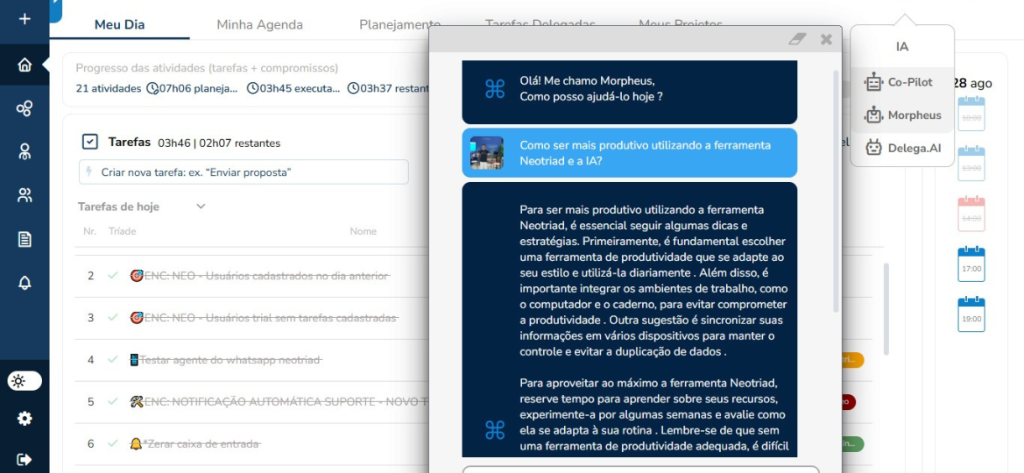Open the document icon in sidebar

coord(24,239)
